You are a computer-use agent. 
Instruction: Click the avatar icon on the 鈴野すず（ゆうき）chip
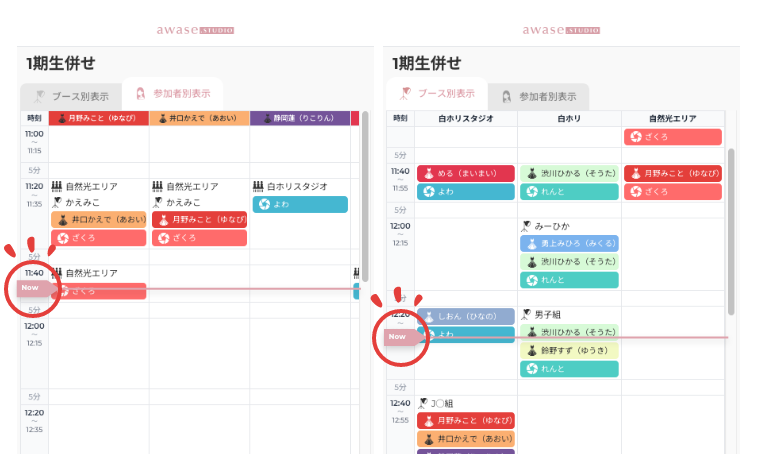click(x=531, y=350)
